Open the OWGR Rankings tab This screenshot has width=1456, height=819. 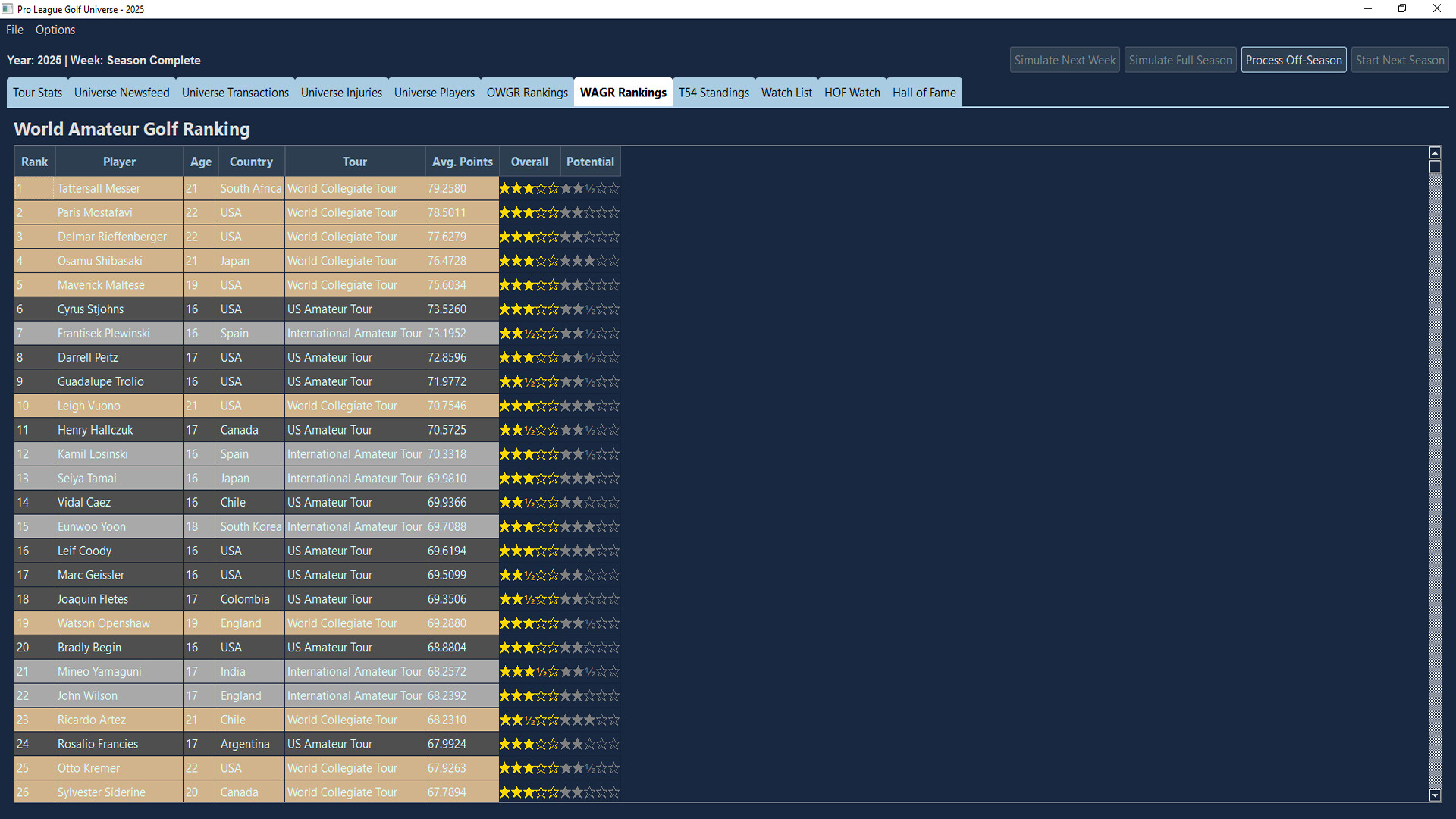[x=527, y=92]
